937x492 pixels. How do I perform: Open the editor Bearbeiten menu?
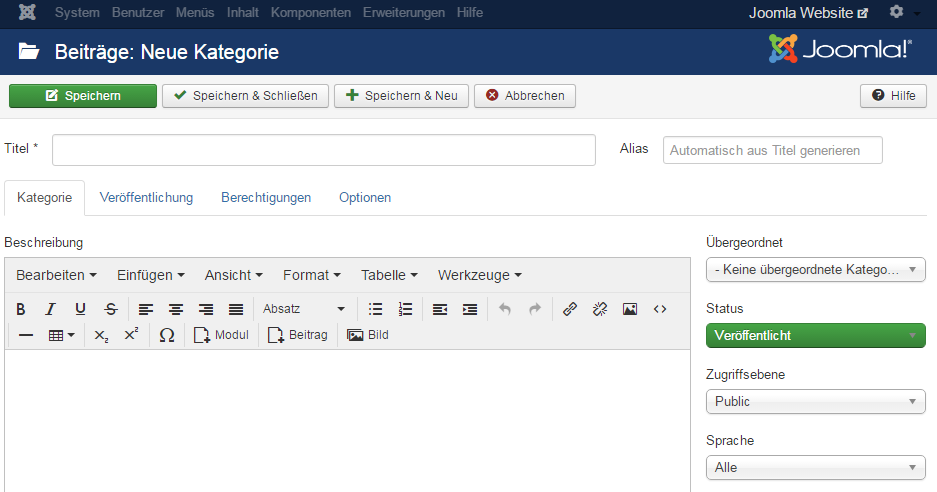(56, 275)
